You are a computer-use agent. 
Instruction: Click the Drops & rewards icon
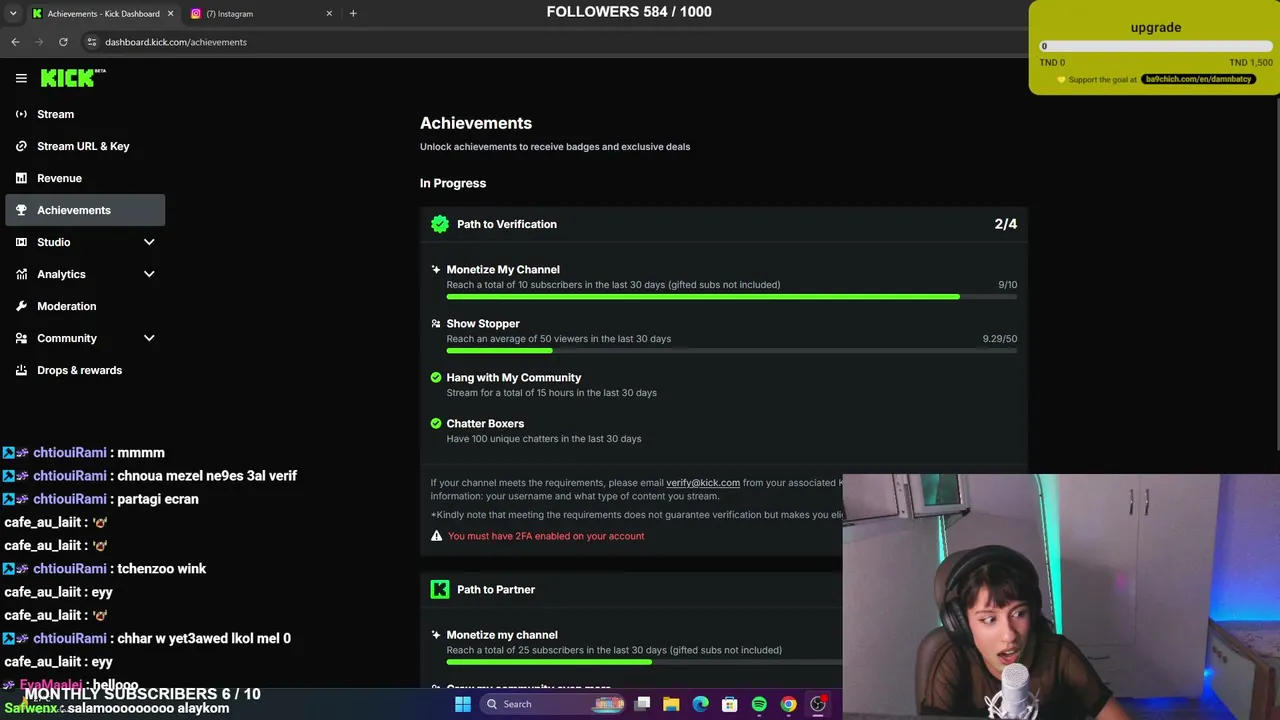tap(21, 370)
